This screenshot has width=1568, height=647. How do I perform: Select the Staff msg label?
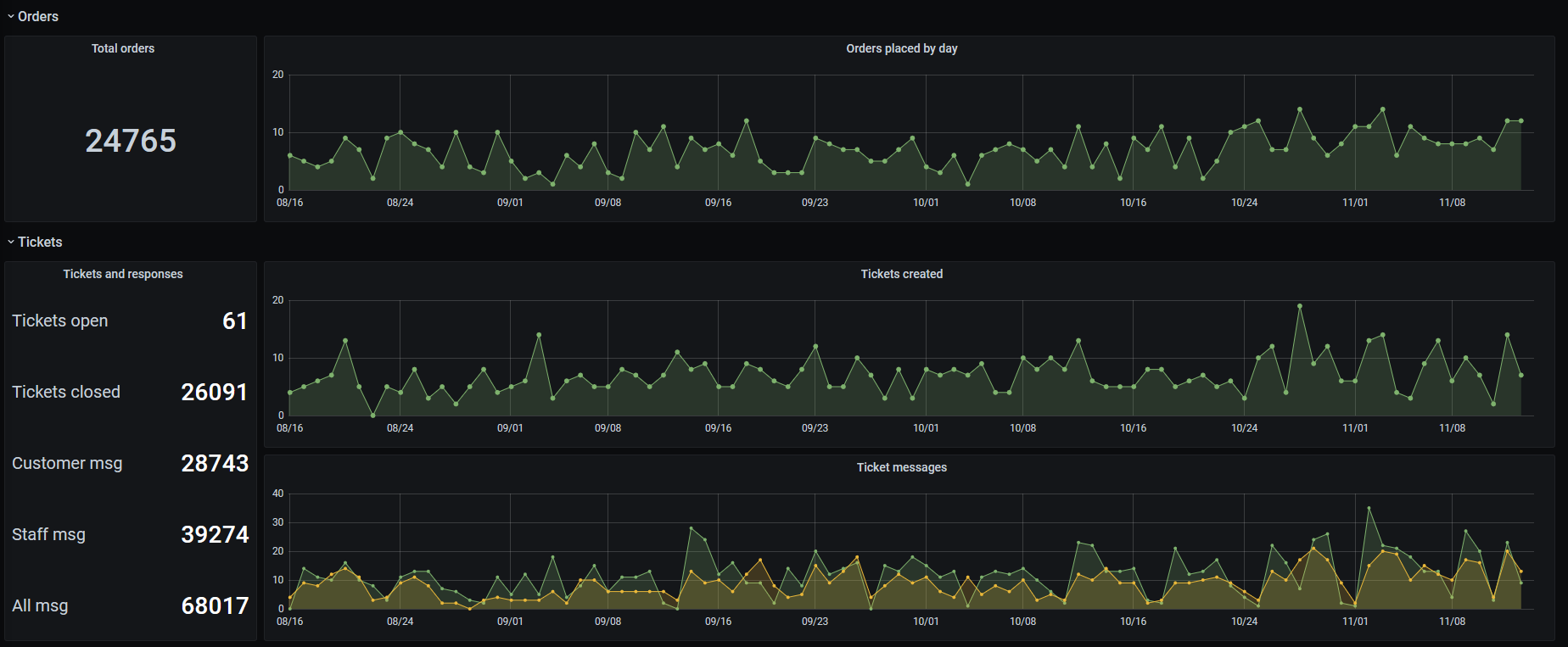click(48, 534)
